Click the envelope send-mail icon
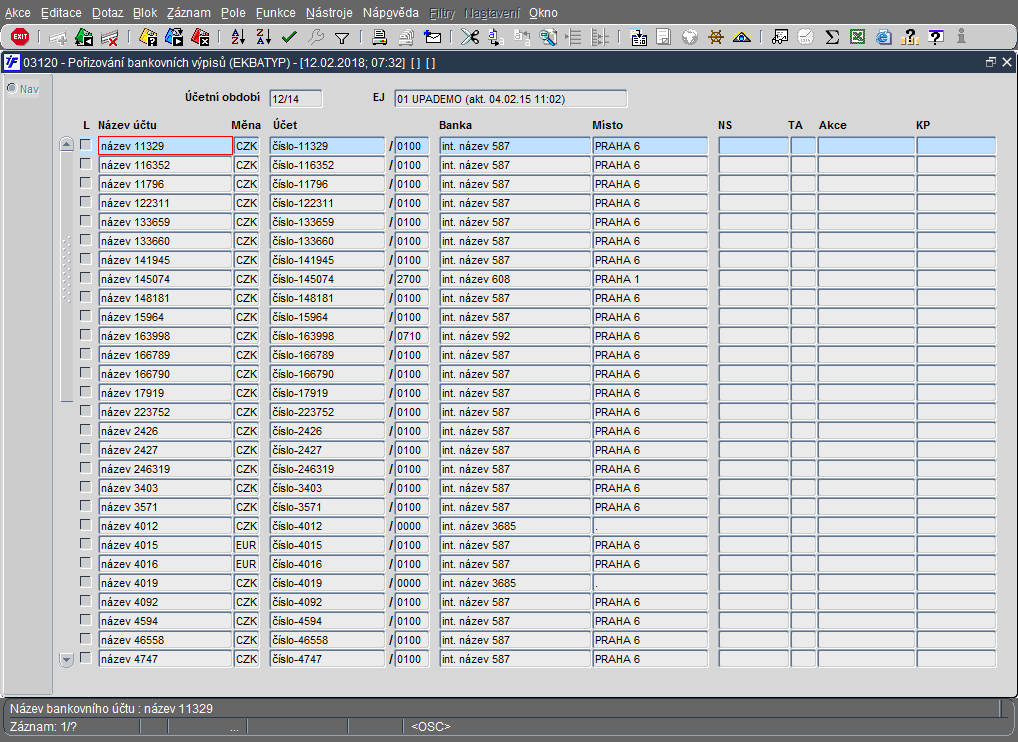 432,37
